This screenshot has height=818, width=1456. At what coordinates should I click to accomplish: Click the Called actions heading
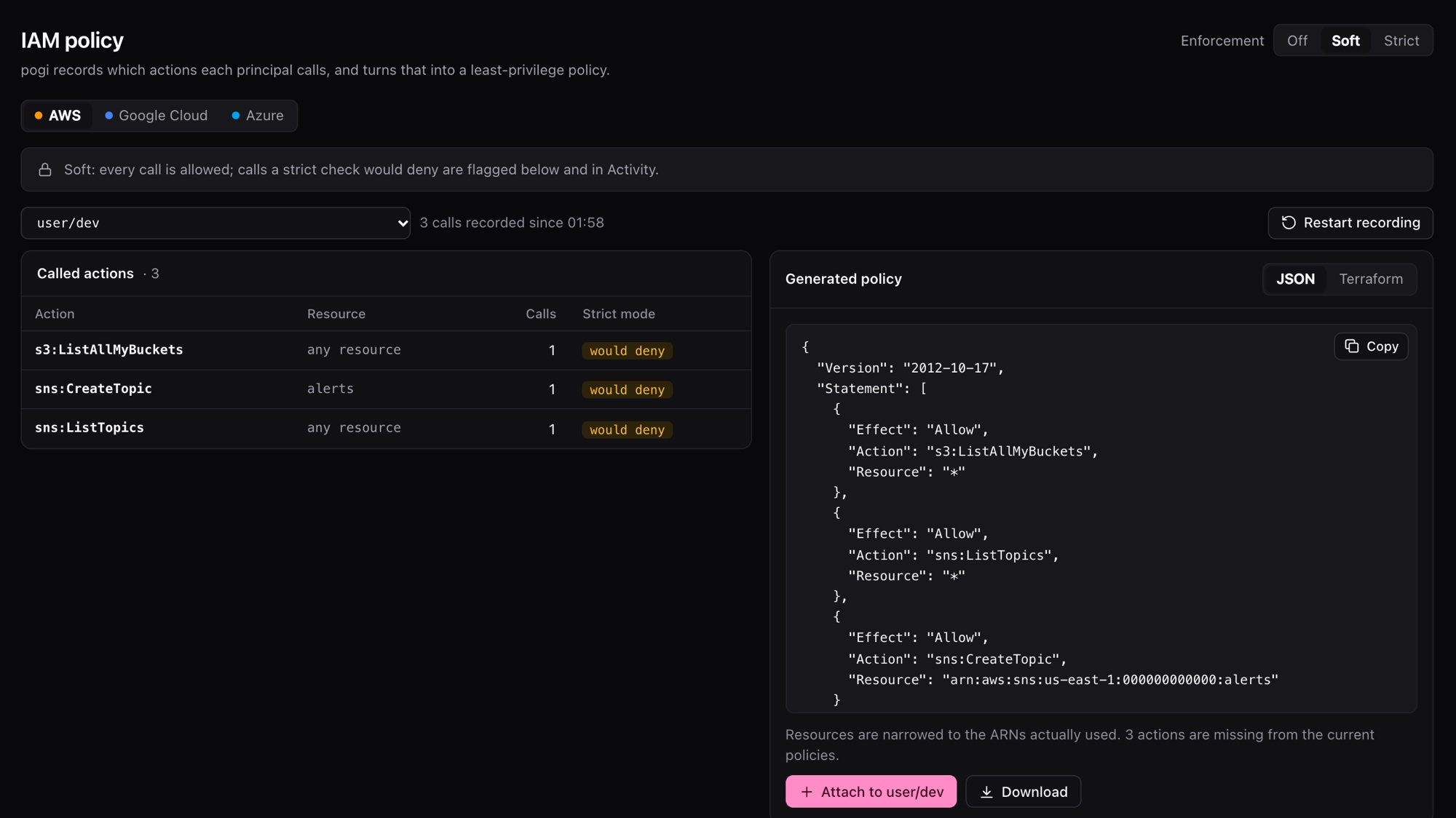[85, 274]
